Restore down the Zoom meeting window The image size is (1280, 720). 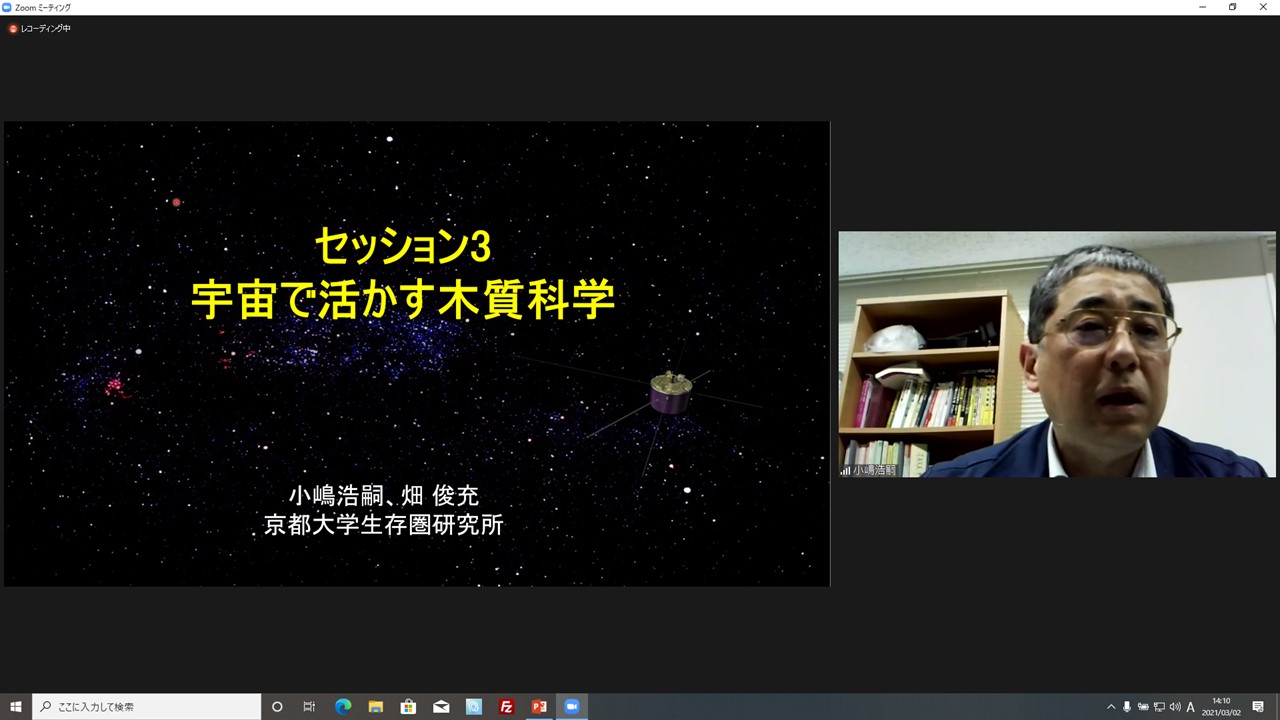(x=1233, y=7)
